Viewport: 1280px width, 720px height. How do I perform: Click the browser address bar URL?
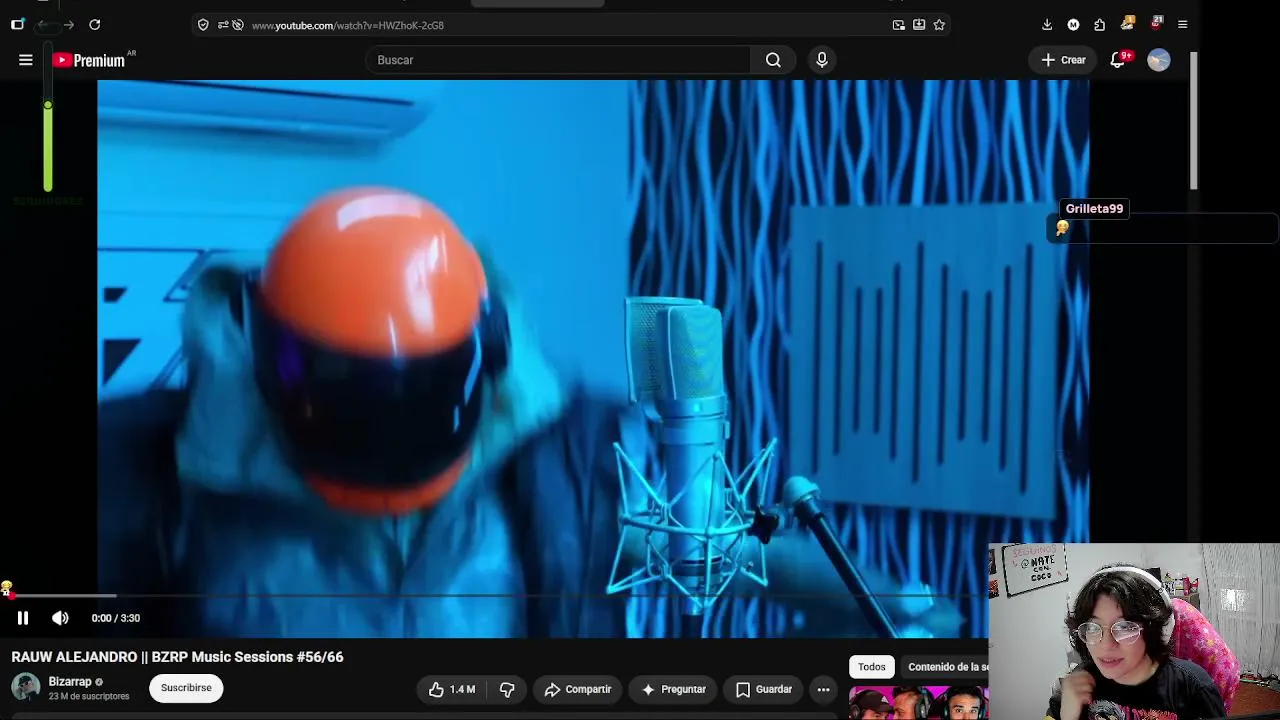click(x=348, y=25)
